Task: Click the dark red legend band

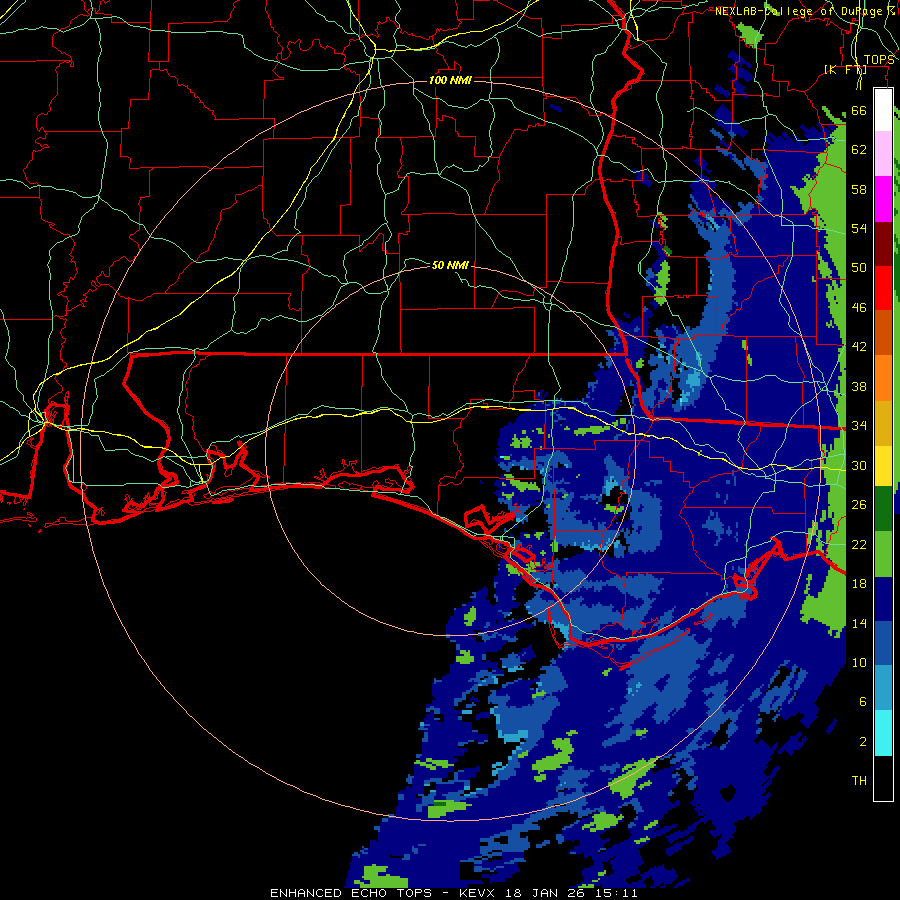Action: click(883, 244)
